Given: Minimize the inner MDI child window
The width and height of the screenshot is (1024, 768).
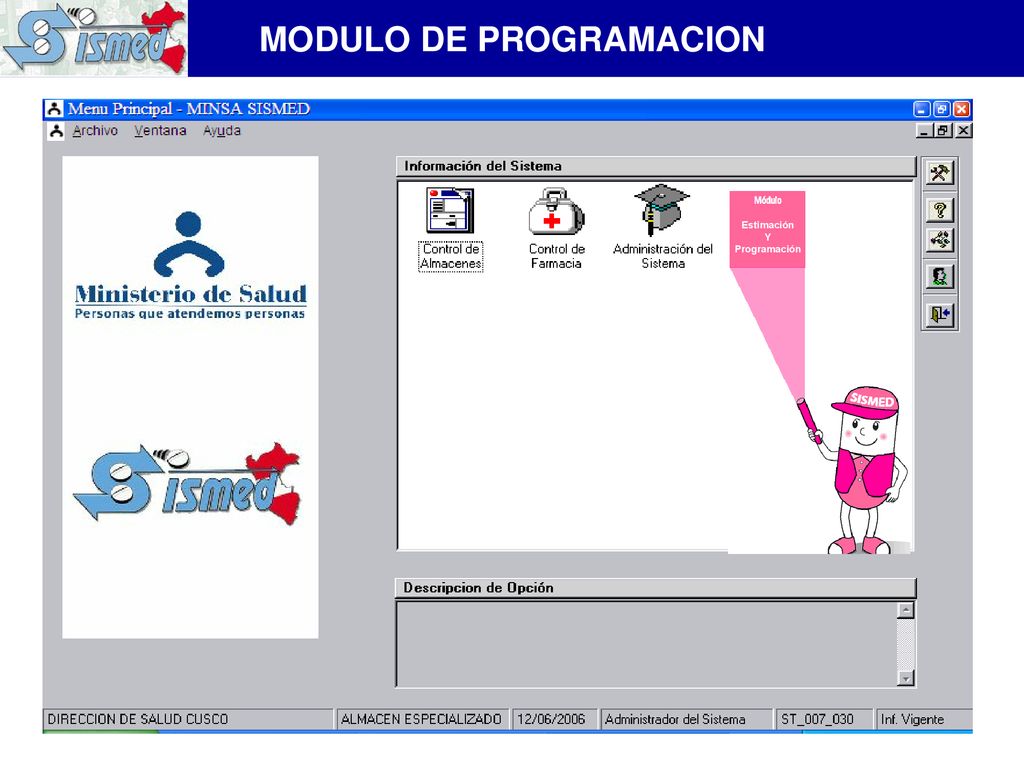Looking at the screenshot, I should (x=923, y=131).
